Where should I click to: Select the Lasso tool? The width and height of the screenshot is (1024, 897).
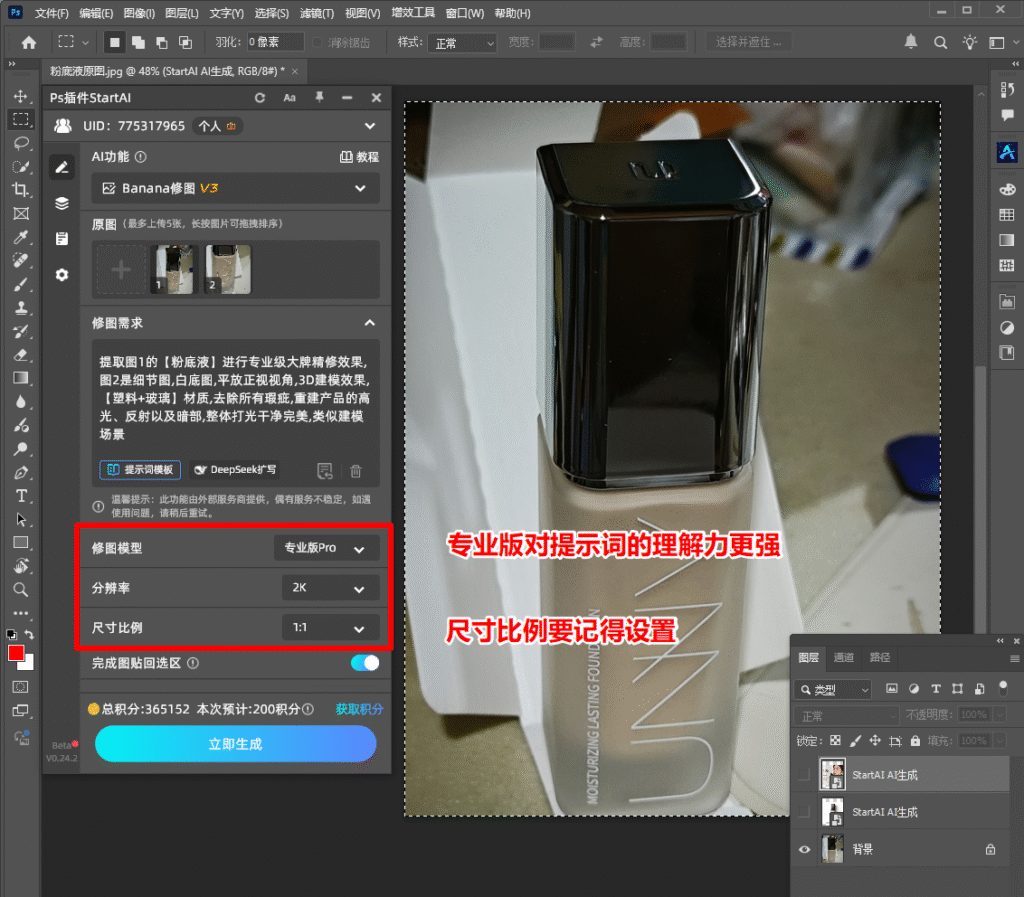click(21, 143)
